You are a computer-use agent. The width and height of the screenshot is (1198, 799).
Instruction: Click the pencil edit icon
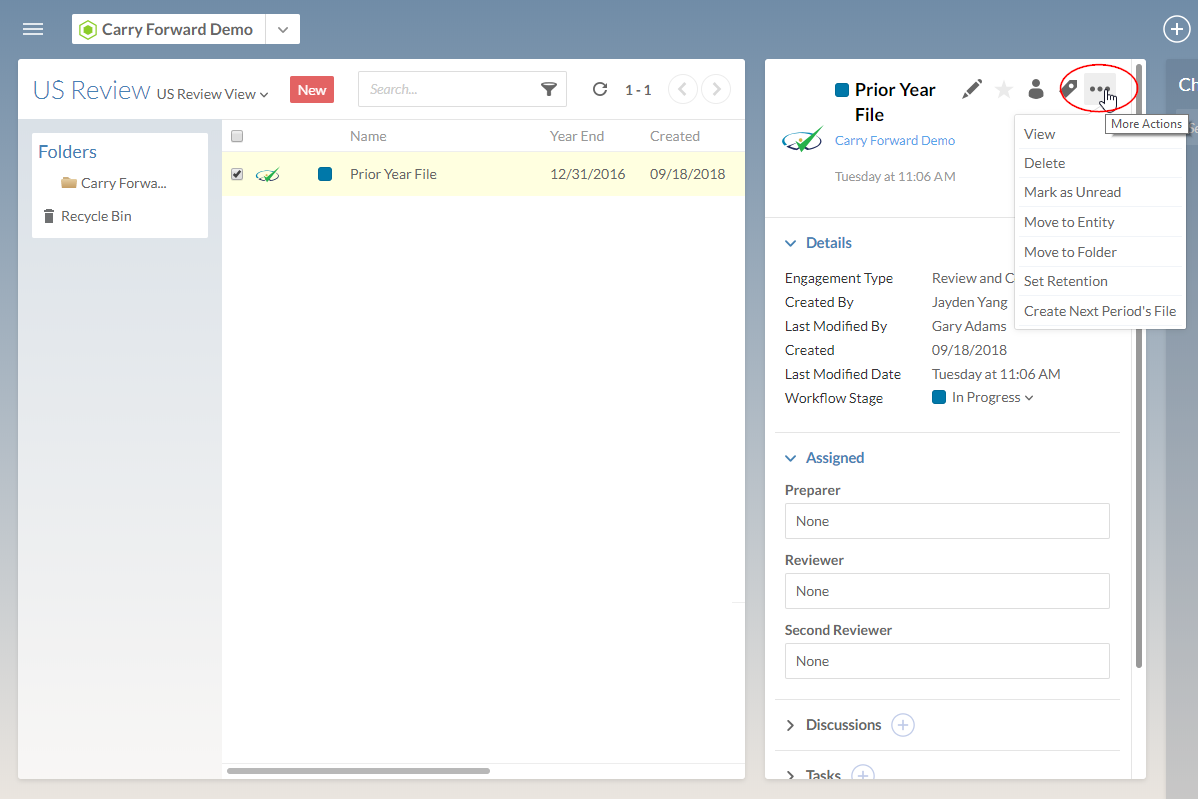click(971, 90)
